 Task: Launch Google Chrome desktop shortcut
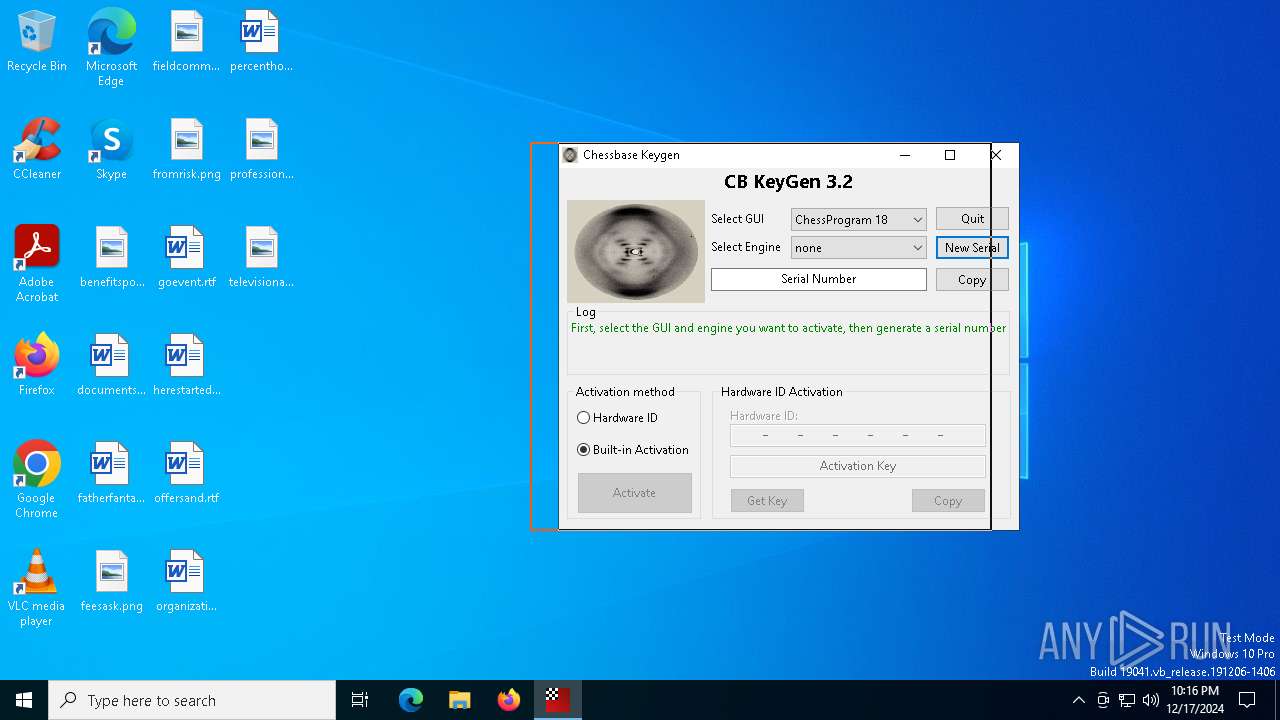point(37,480)
